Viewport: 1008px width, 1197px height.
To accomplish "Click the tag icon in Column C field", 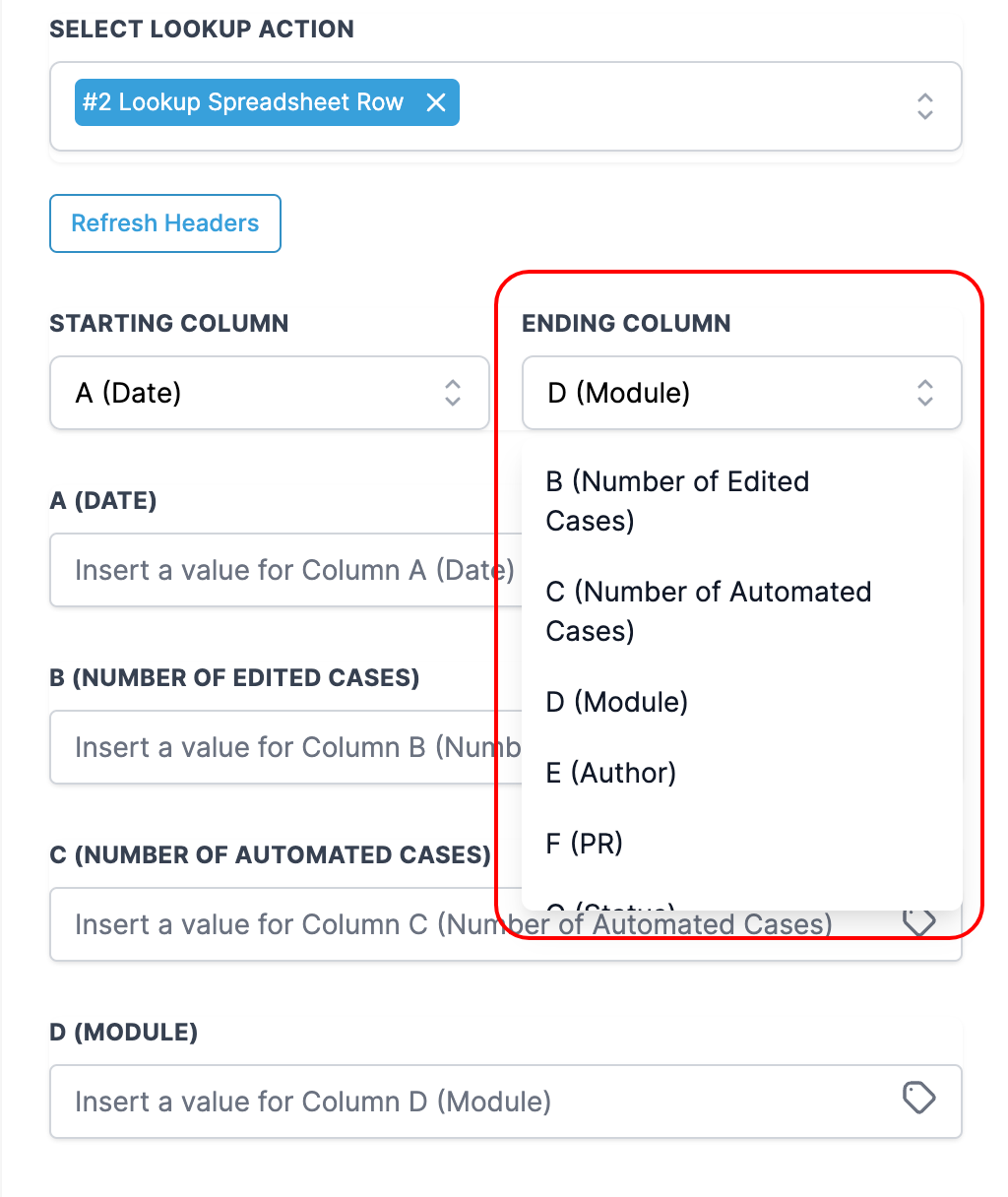I will [919, 923].
